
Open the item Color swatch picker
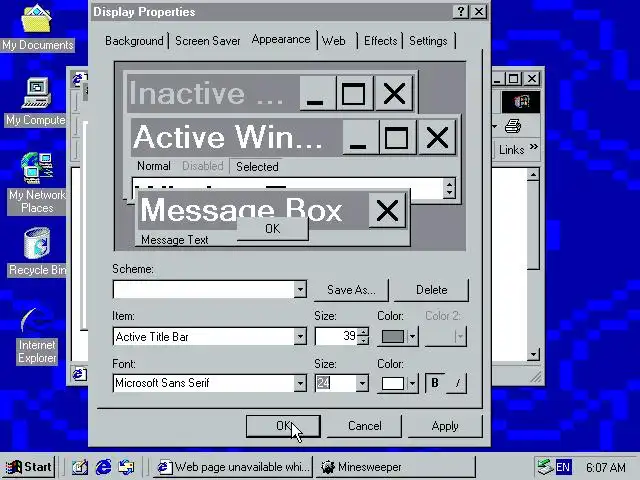coord(398,336)
